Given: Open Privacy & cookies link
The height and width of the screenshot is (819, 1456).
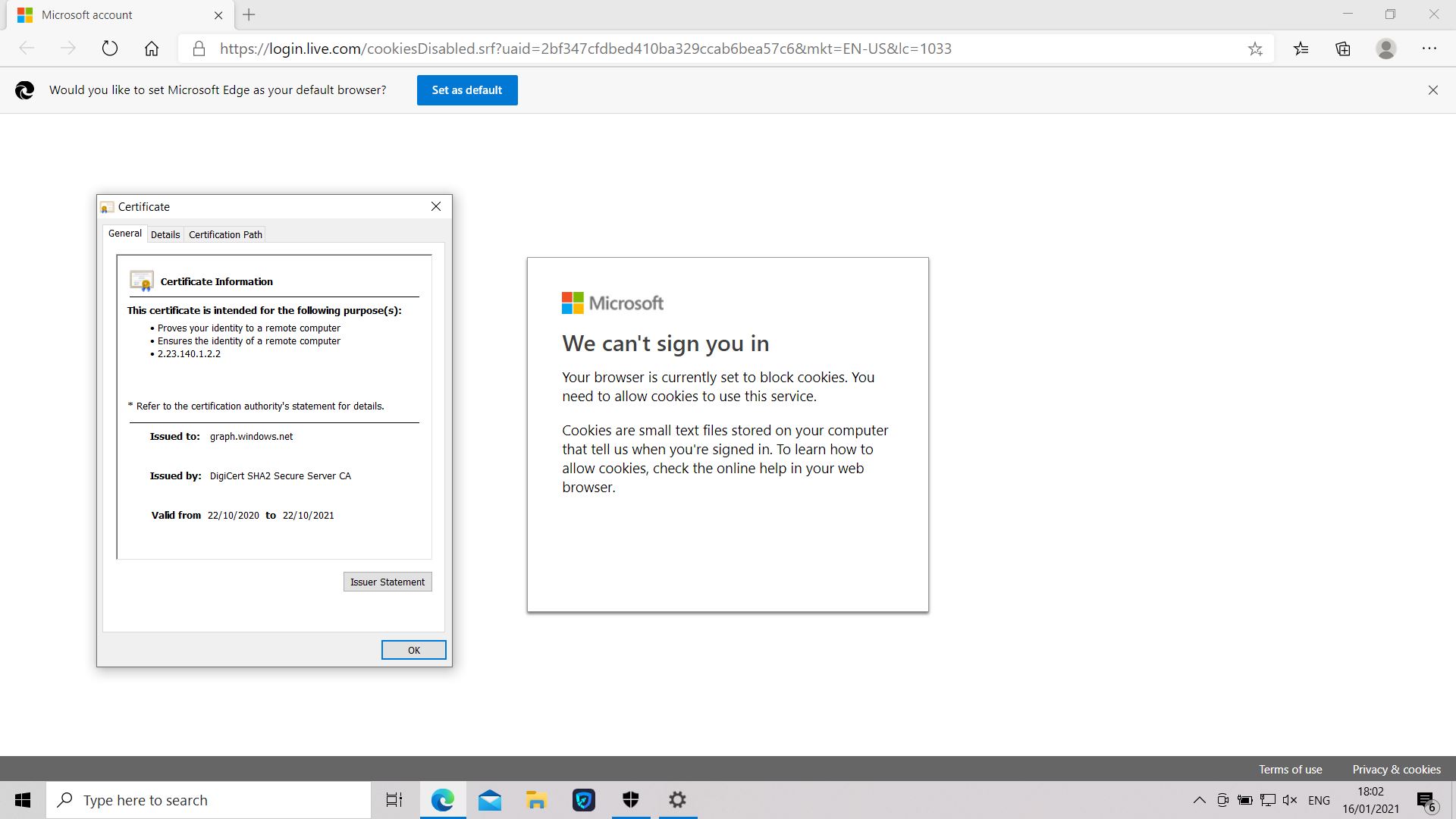Looking at the screenshot, I should click(x=1396, y=769).
